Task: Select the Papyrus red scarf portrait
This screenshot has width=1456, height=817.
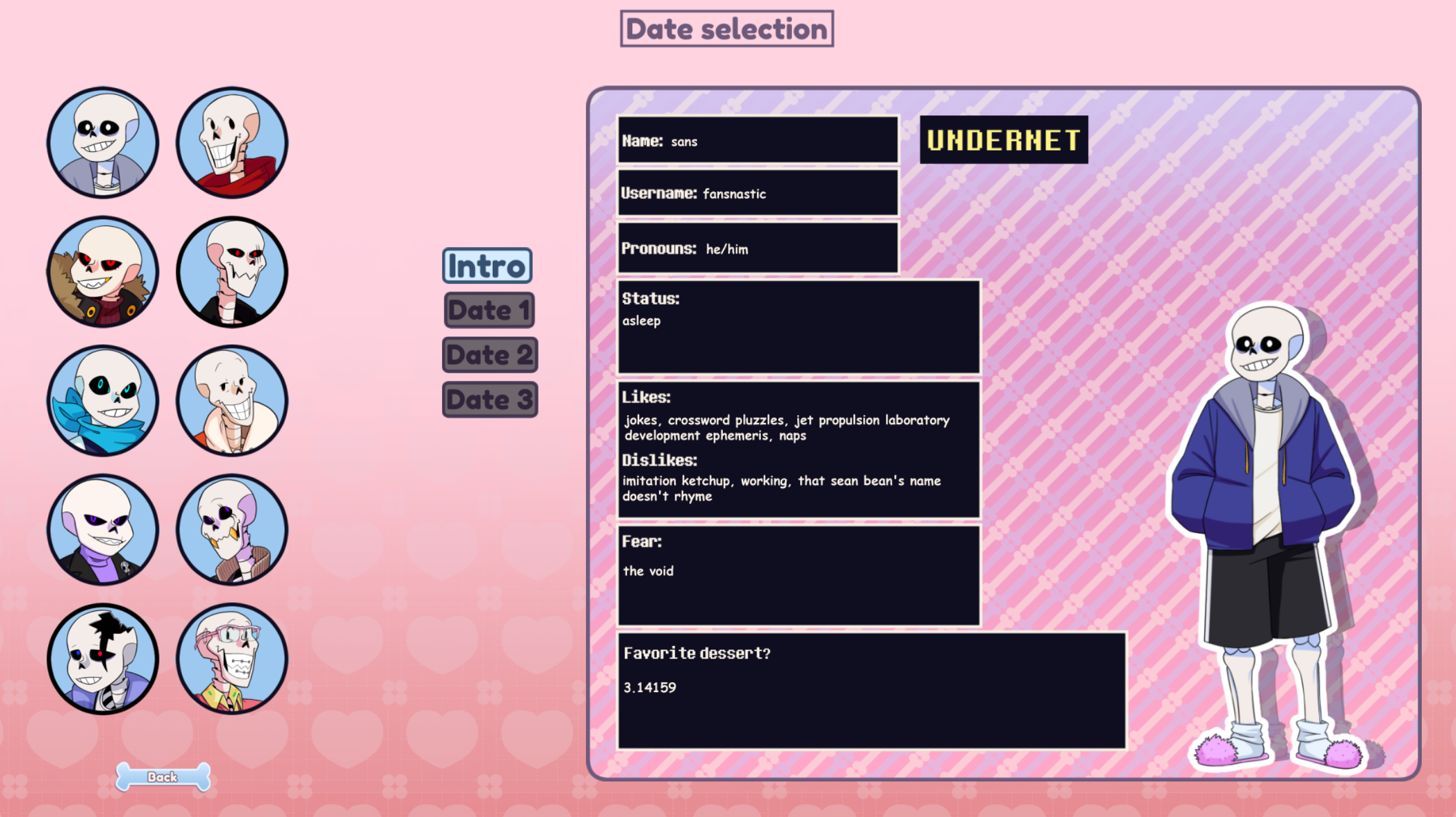Action: coord(232,143)
